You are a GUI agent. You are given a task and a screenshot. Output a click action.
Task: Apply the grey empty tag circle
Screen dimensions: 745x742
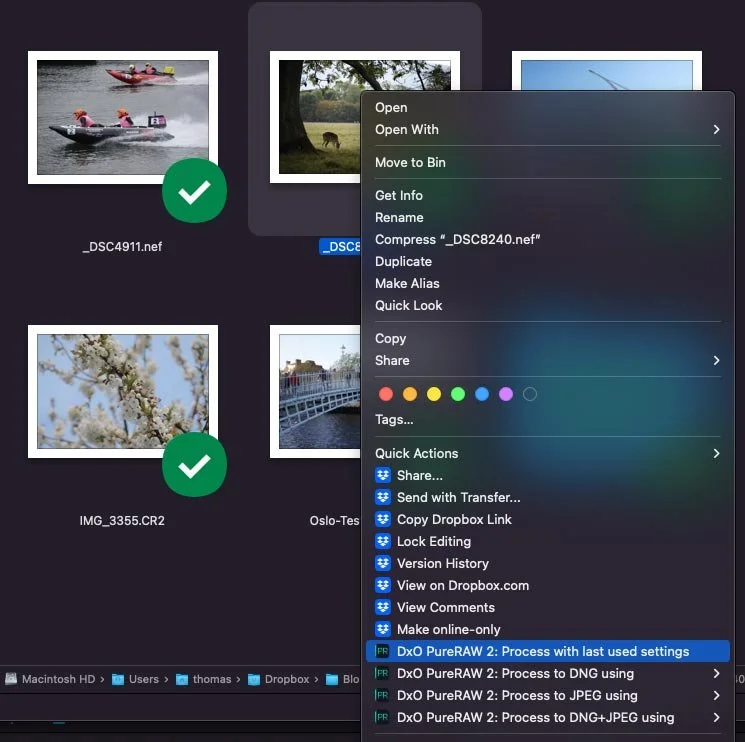pos(530,394)
